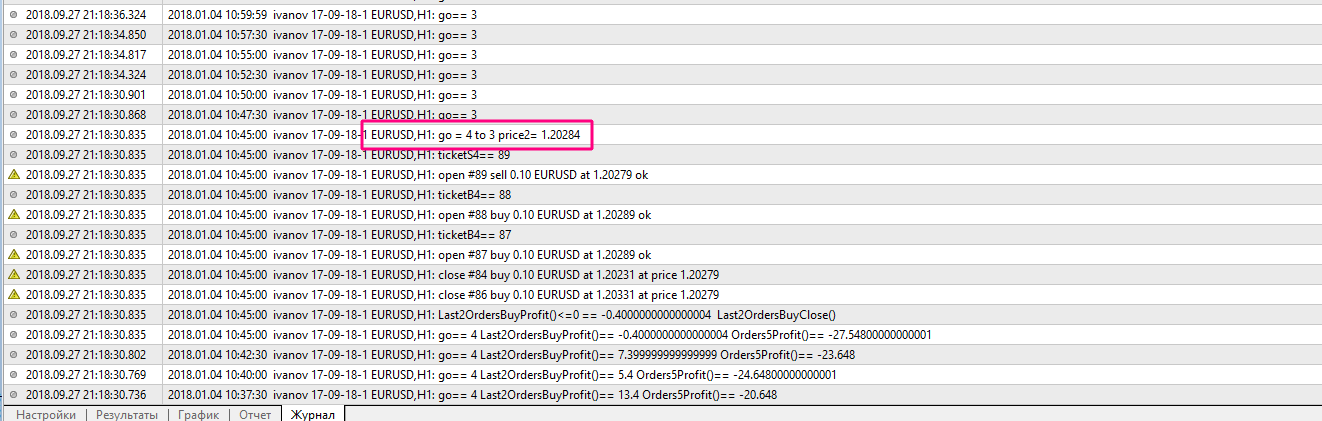Select the message 'ticketB4== 87'

pyautogui.click(x=475, y=235)
